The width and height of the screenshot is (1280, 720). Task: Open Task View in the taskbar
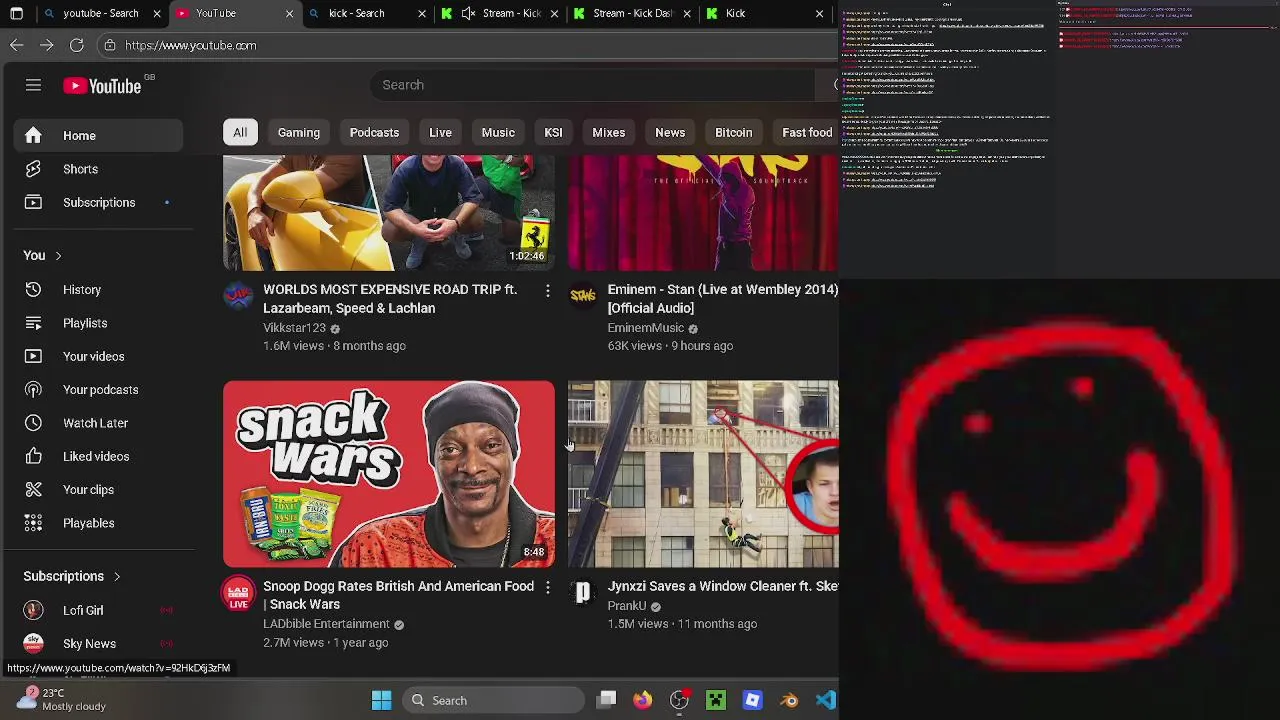point(606,700)
